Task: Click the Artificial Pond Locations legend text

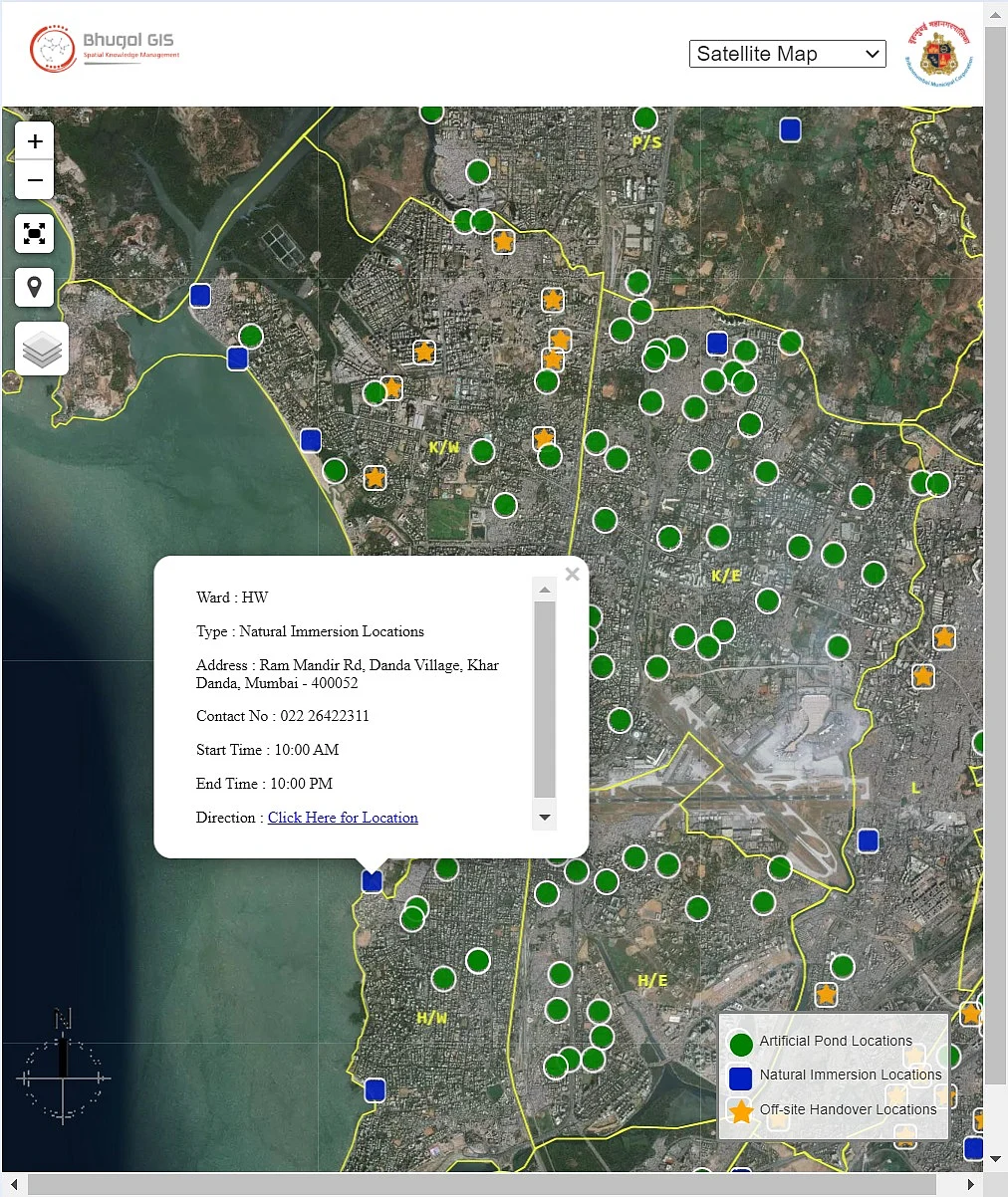Action: 836,1041
